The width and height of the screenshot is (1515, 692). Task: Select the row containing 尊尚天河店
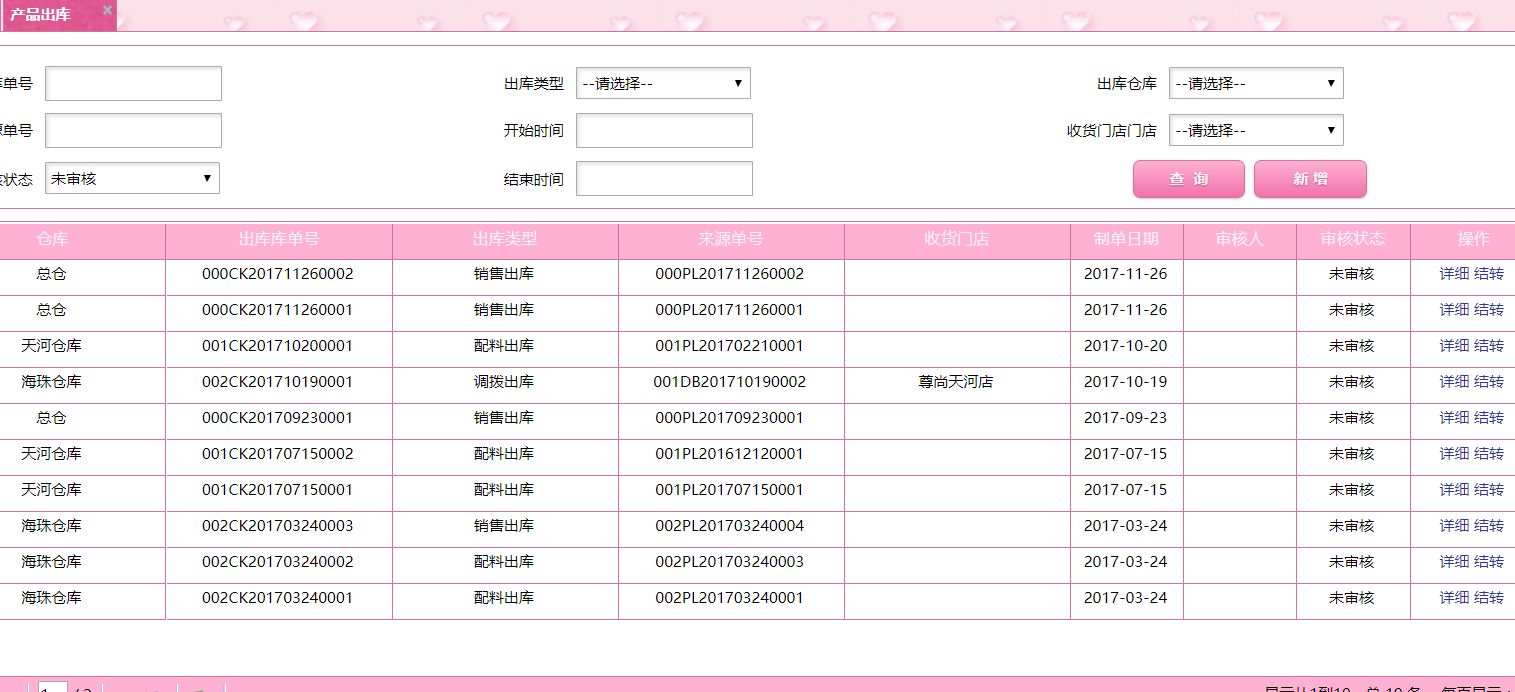point(956,381)
